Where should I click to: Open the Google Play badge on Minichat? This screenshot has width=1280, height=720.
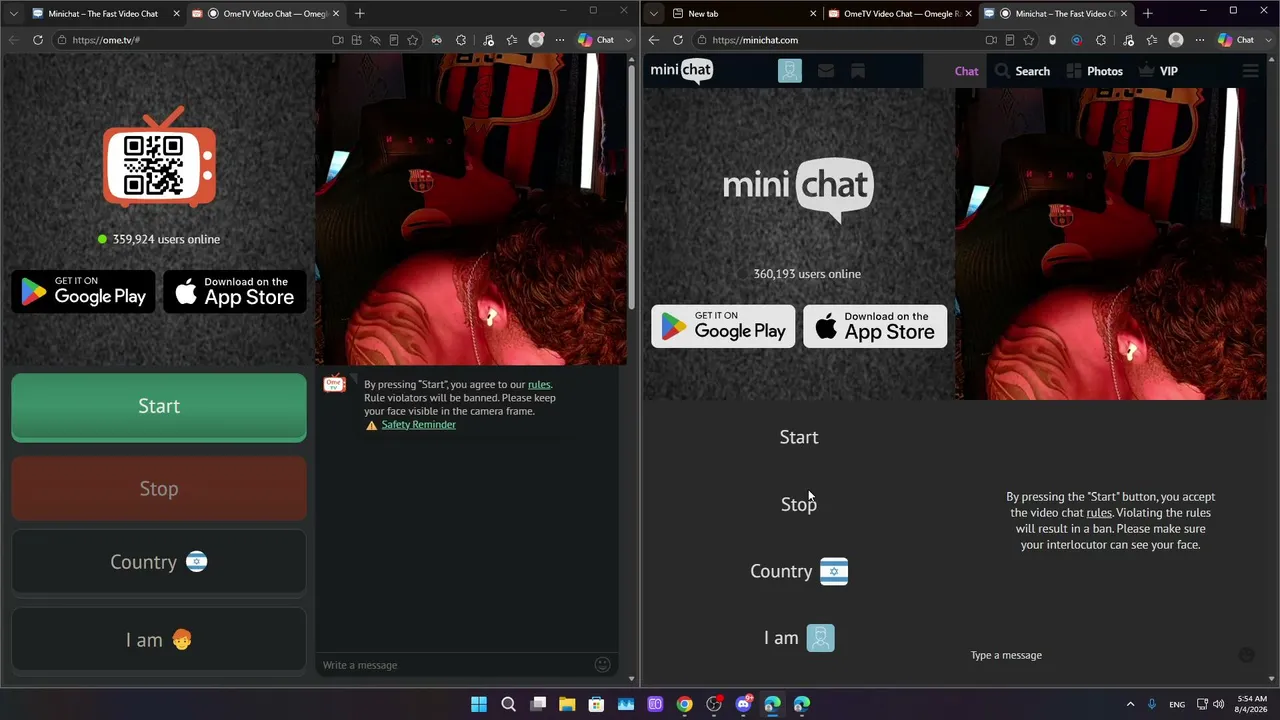(723, 326)
